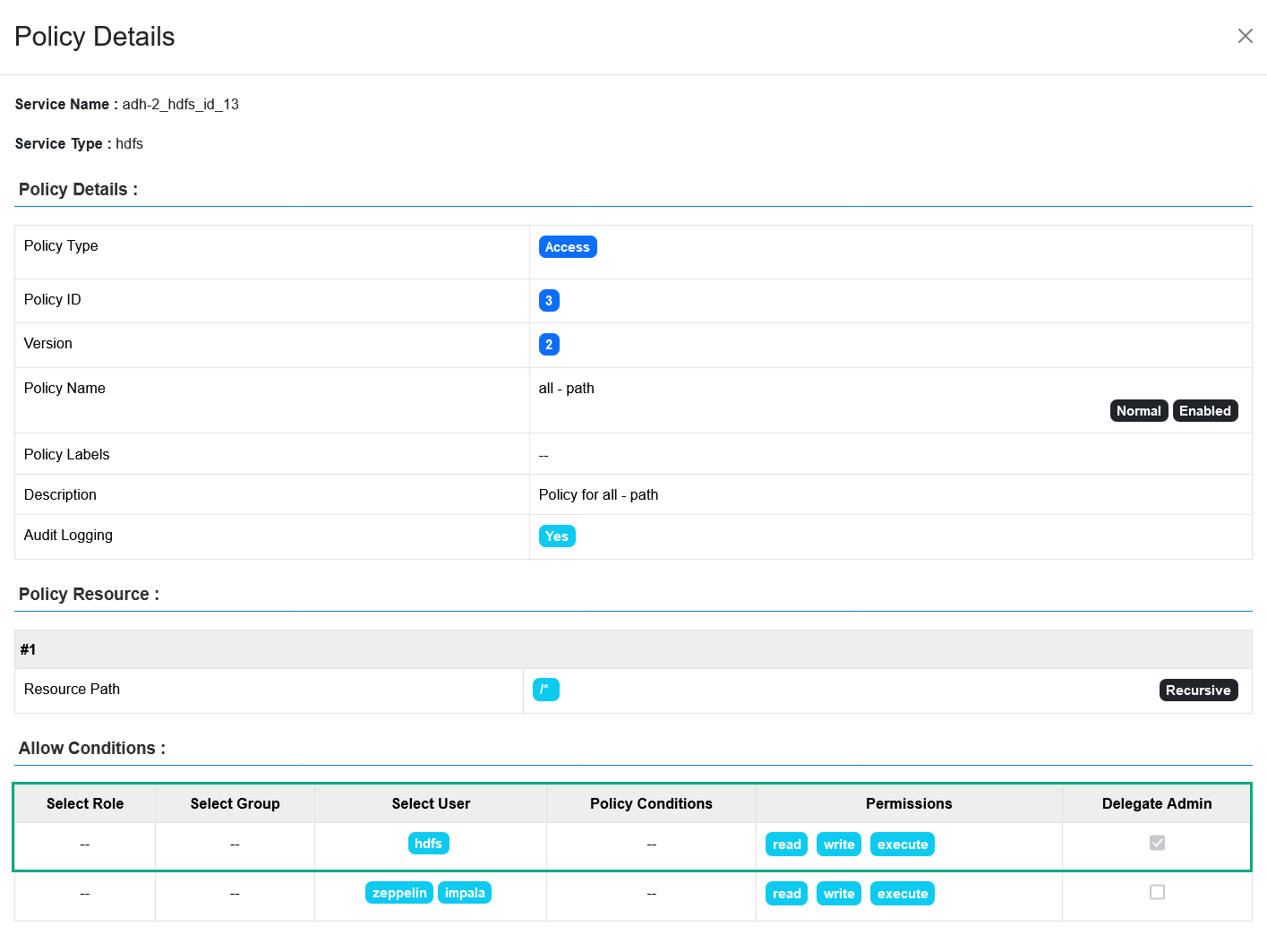Image resolution: width=1267 pixels, height=952 pixels.
Task: Click execute permission in hdfs row
Action: click(x=903, y=845)
